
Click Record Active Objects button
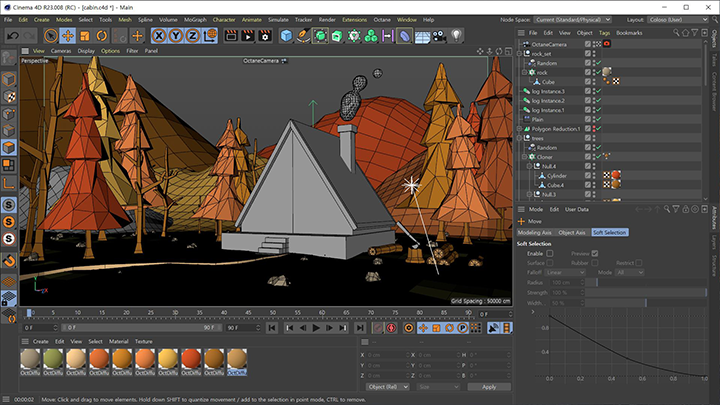(378, 328)
